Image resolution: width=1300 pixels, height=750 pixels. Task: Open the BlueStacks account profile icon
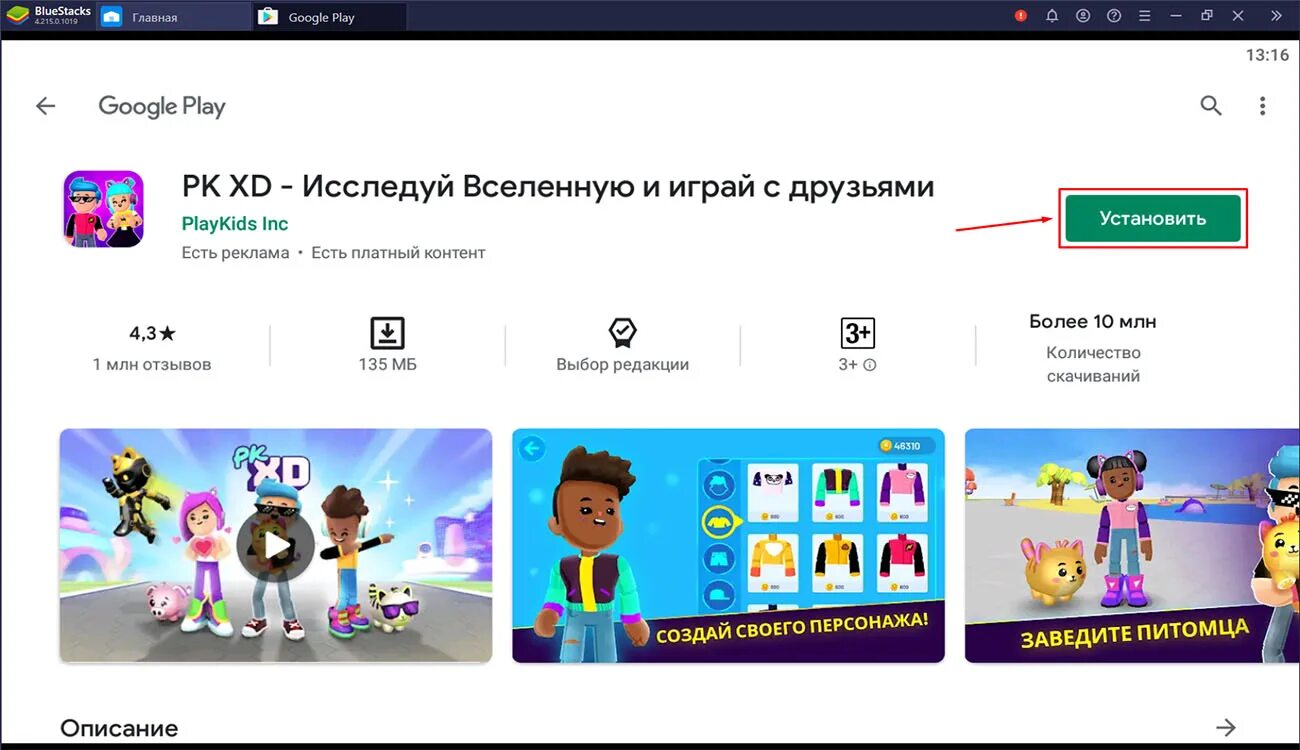(x=1083, y=16)
